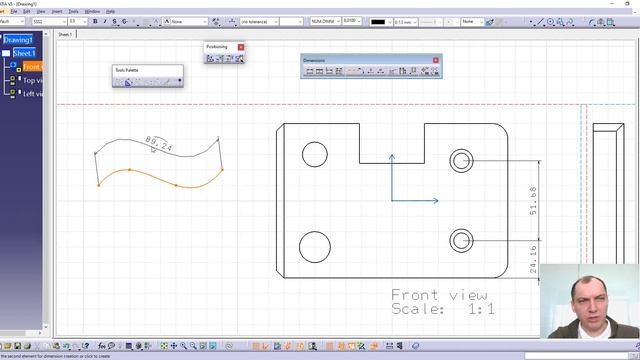The image size is (640, 360).
Task: Click the Zoom In icon
Action: 183,346
